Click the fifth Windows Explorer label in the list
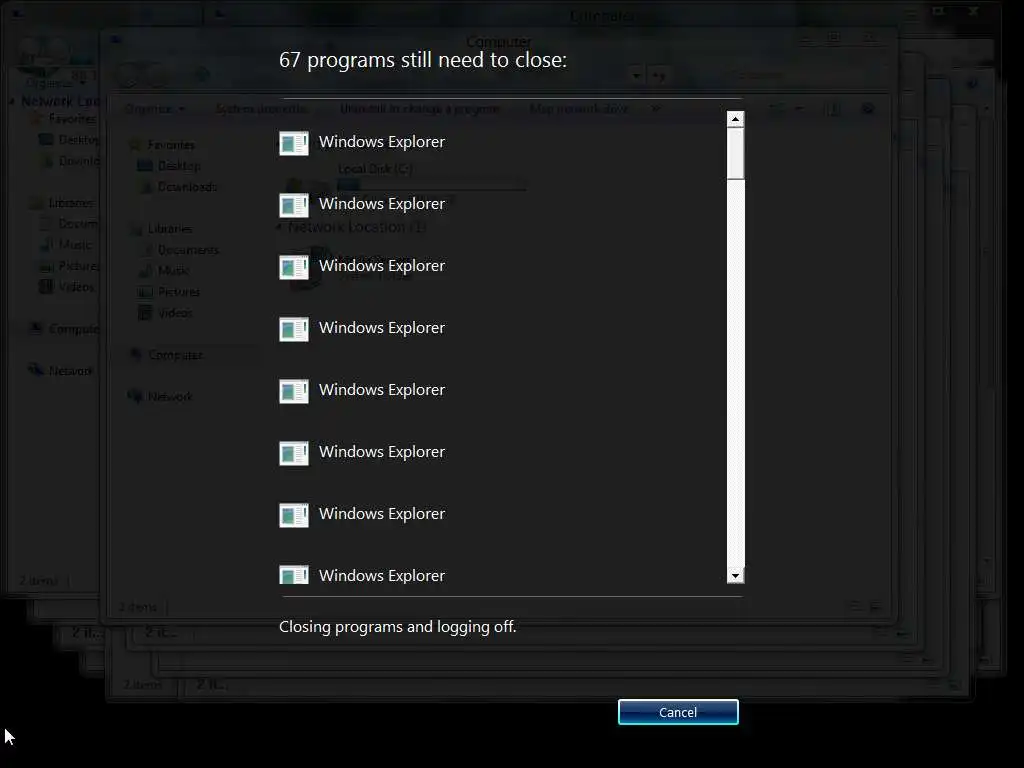1024x768 pixels. tap(381, 390)
